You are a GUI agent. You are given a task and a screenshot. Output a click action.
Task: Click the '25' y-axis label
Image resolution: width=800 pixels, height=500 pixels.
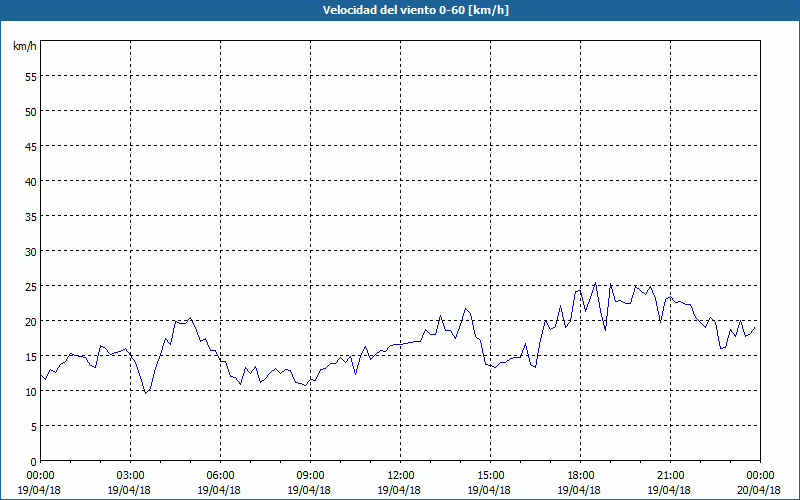tap(31, 287)
